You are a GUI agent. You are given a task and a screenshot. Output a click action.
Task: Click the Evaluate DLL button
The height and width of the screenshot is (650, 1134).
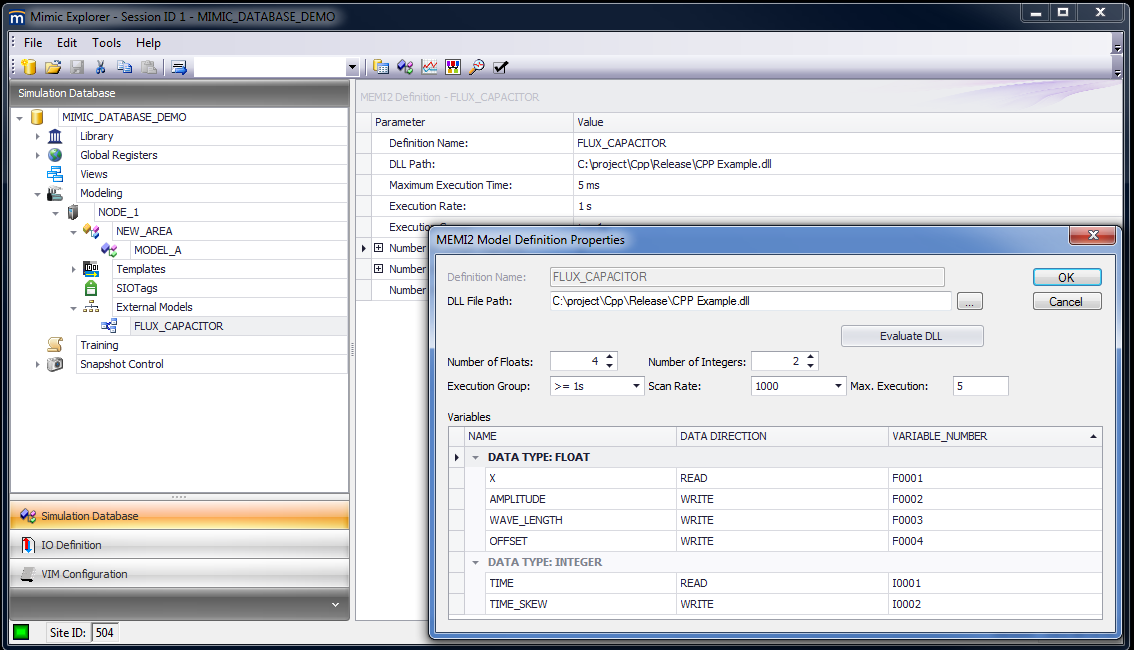[911, 336]
